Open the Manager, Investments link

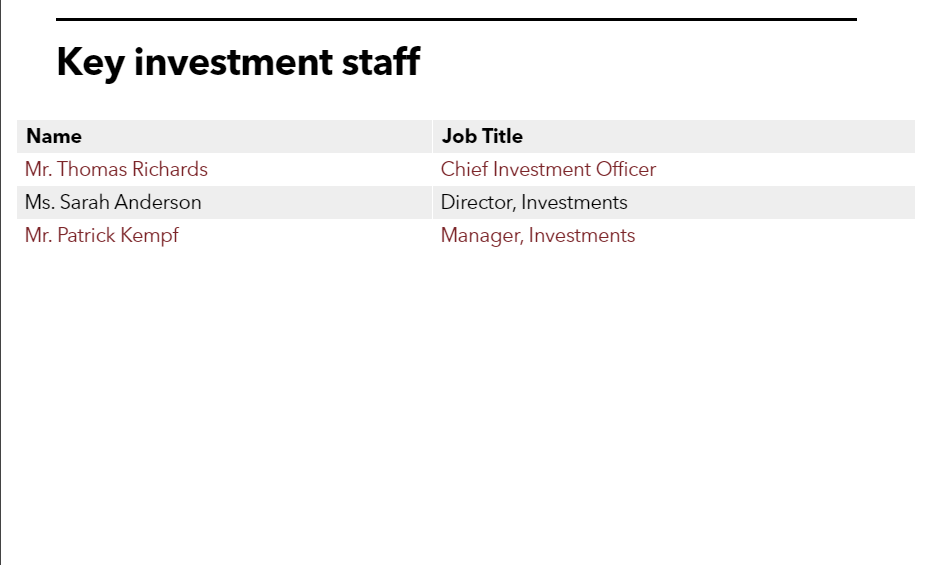538,236
